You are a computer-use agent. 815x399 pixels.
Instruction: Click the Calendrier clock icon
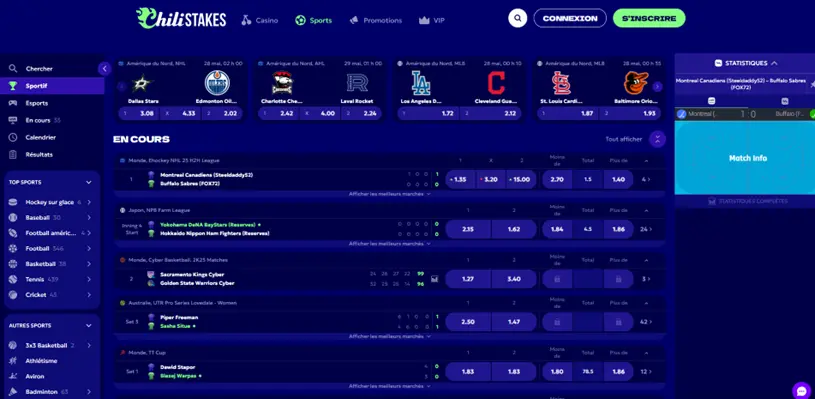[14, 138]
